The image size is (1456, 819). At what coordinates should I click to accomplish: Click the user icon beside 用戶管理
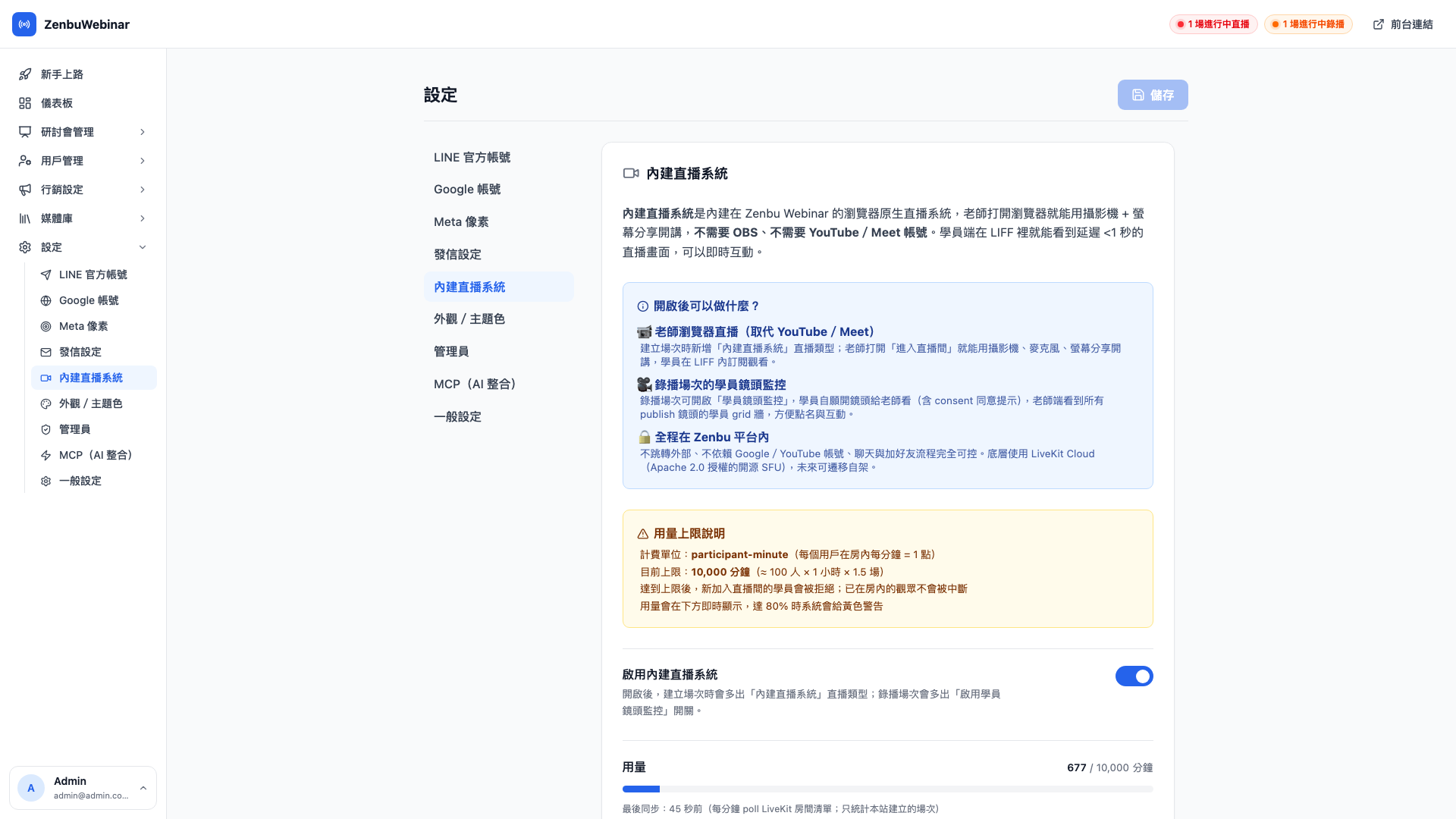coord(25,161)
